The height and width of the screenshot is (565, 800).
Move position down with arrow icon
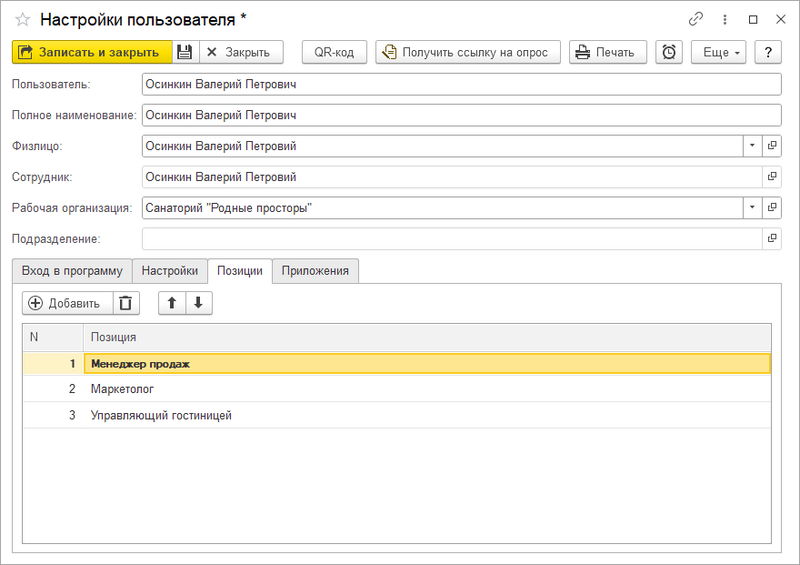point(198,304)
